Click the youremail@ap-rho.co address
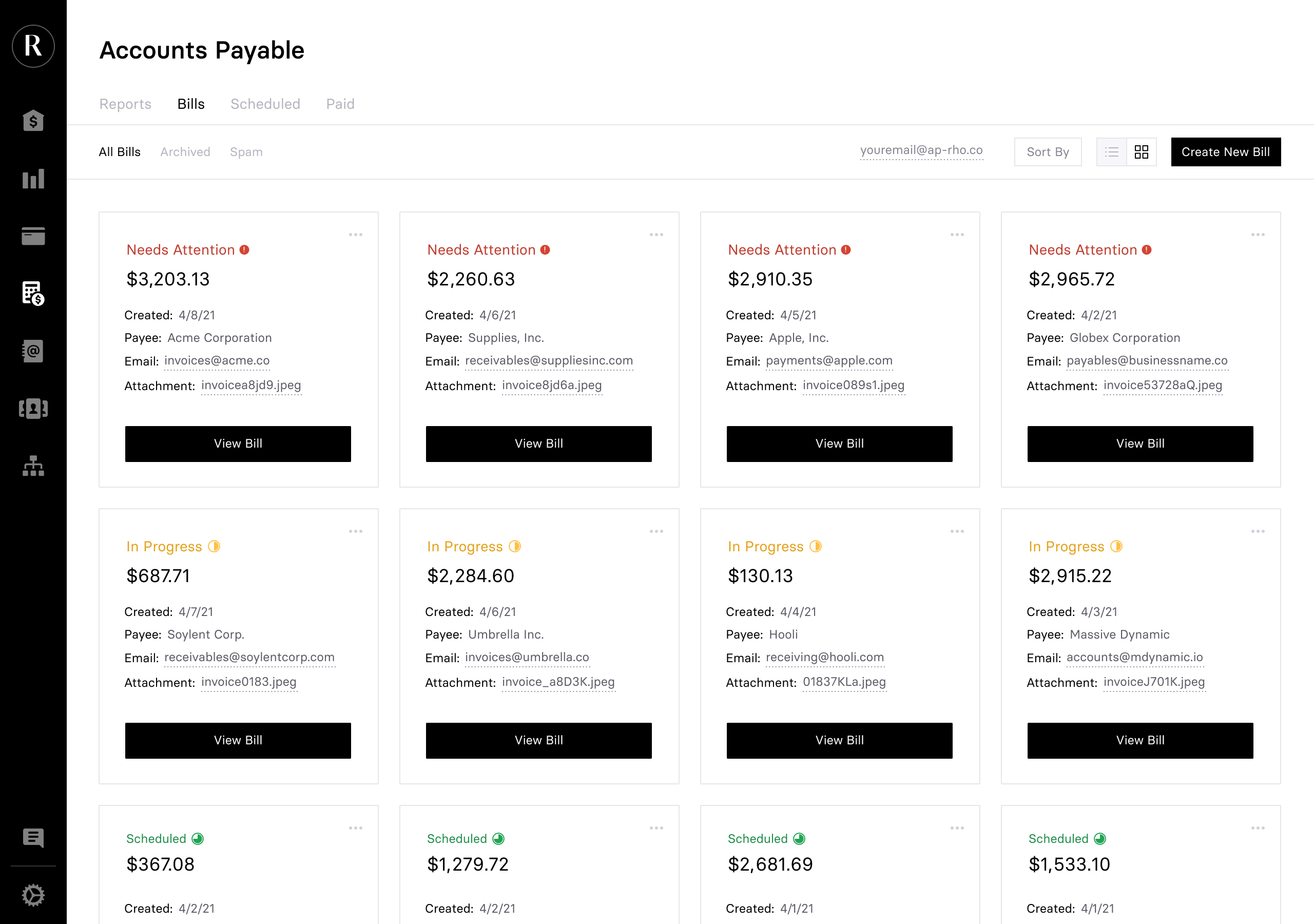Screen dimensions: 1314x924 921,150
